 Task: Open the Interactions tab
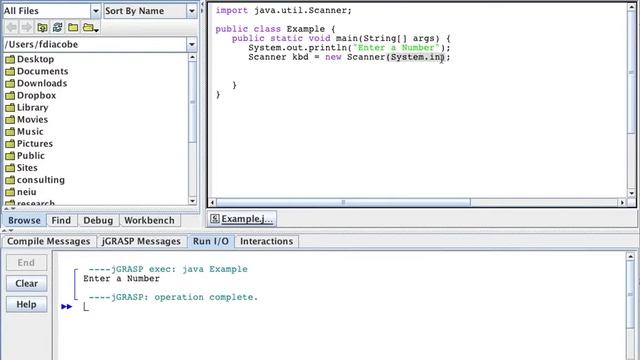point(267,241)
